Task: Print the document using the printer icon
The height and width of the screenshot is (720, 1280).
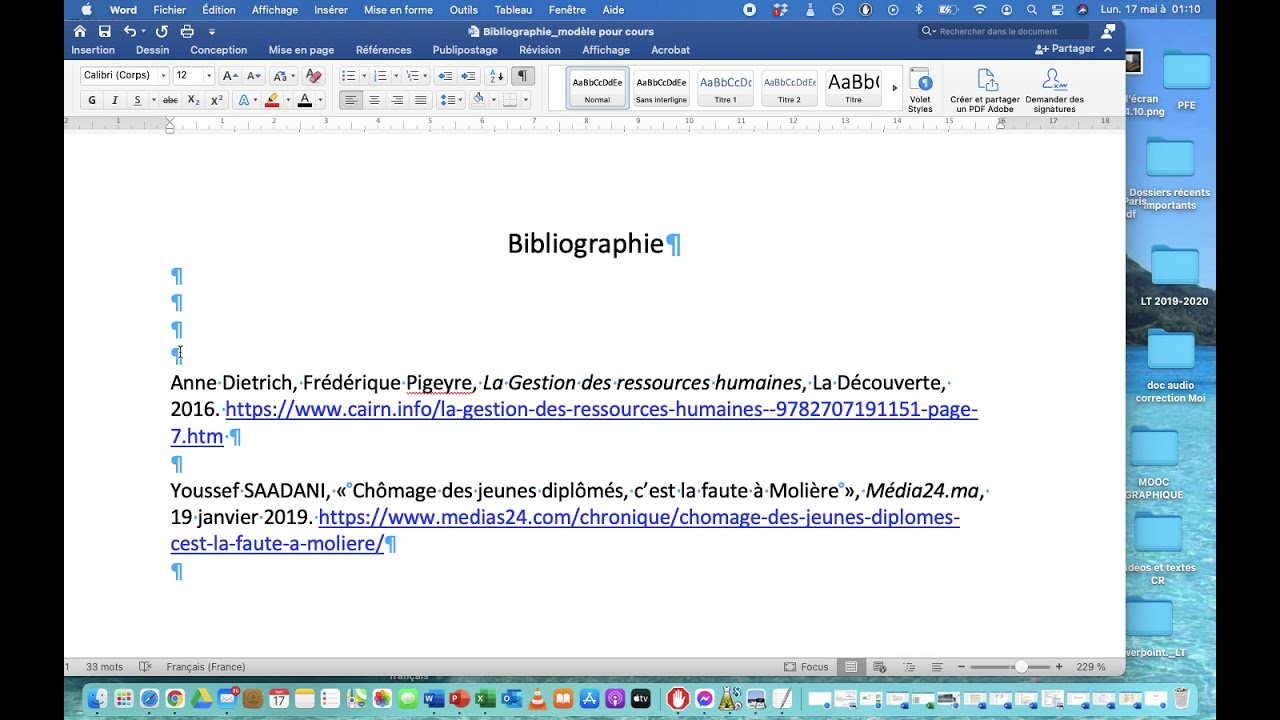Action: (187, 31)
